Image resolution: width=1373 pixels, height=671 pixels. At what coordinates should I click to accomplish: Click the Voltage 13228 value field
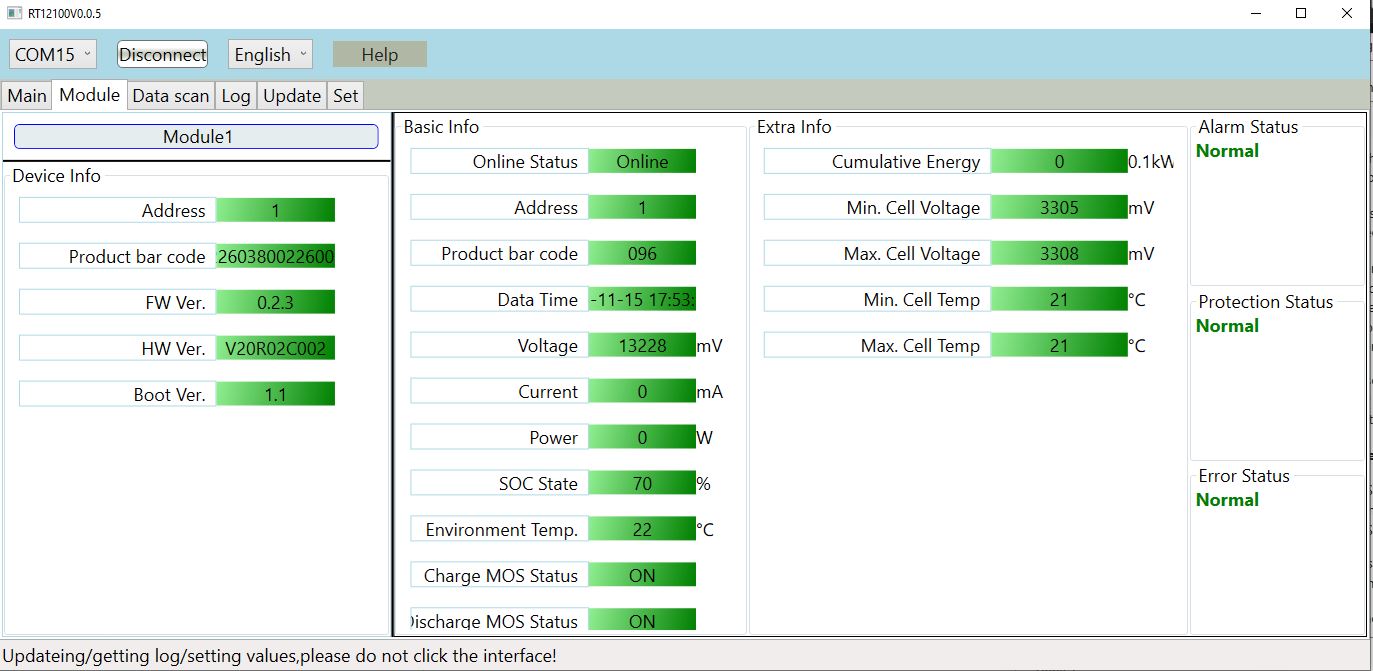642,345
